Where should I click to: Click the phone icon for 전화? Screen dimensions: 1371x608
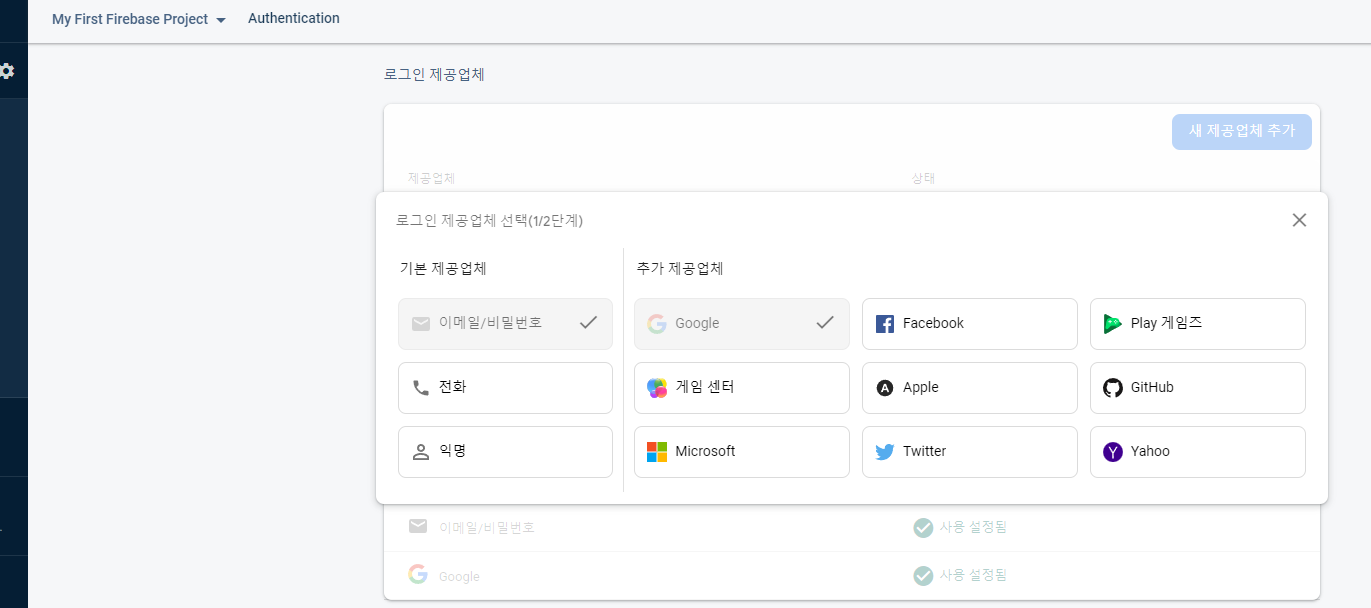pos(420,388)
